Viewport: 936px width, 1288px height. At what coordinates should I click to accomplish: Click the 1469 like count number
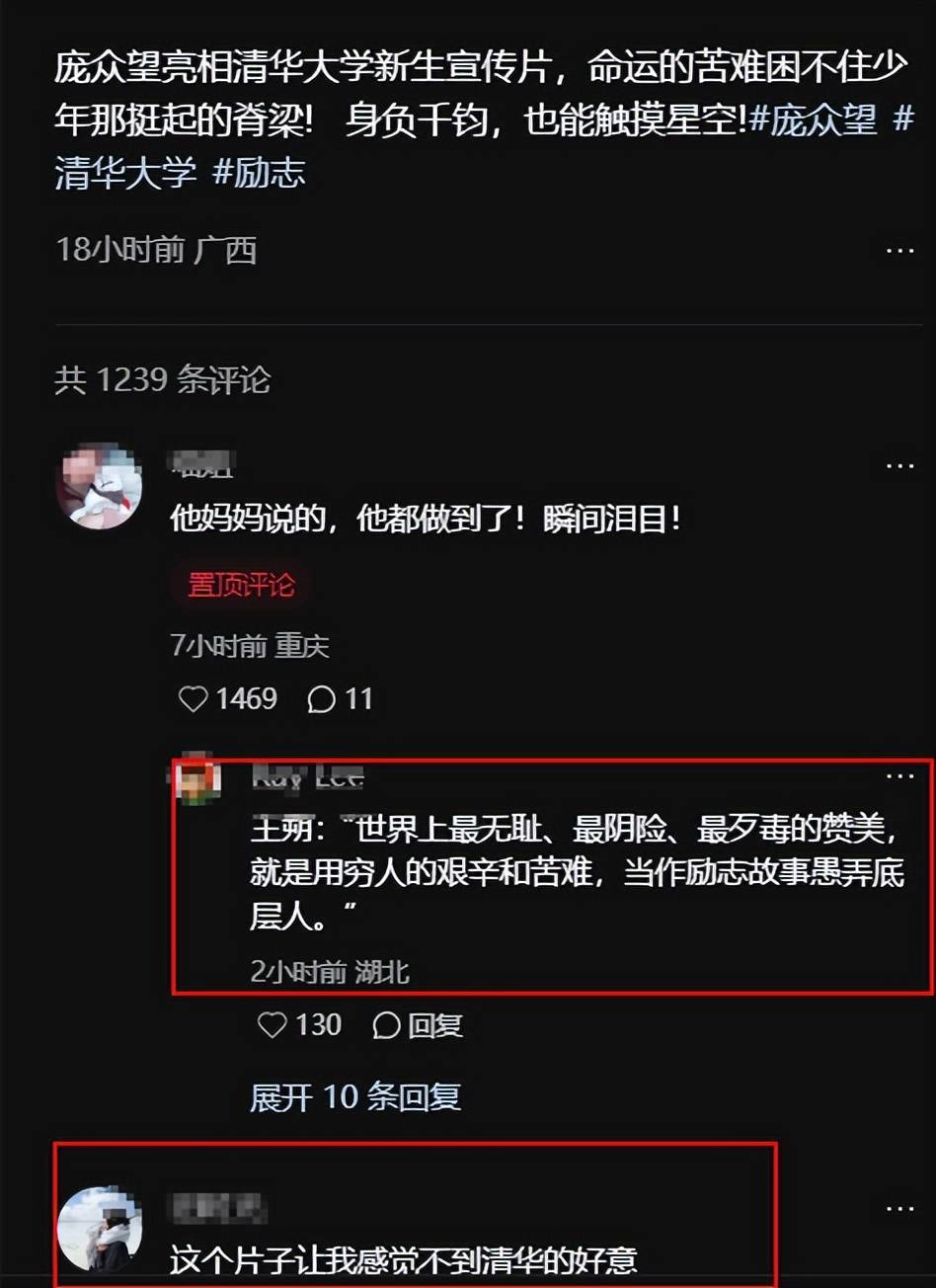246,699
